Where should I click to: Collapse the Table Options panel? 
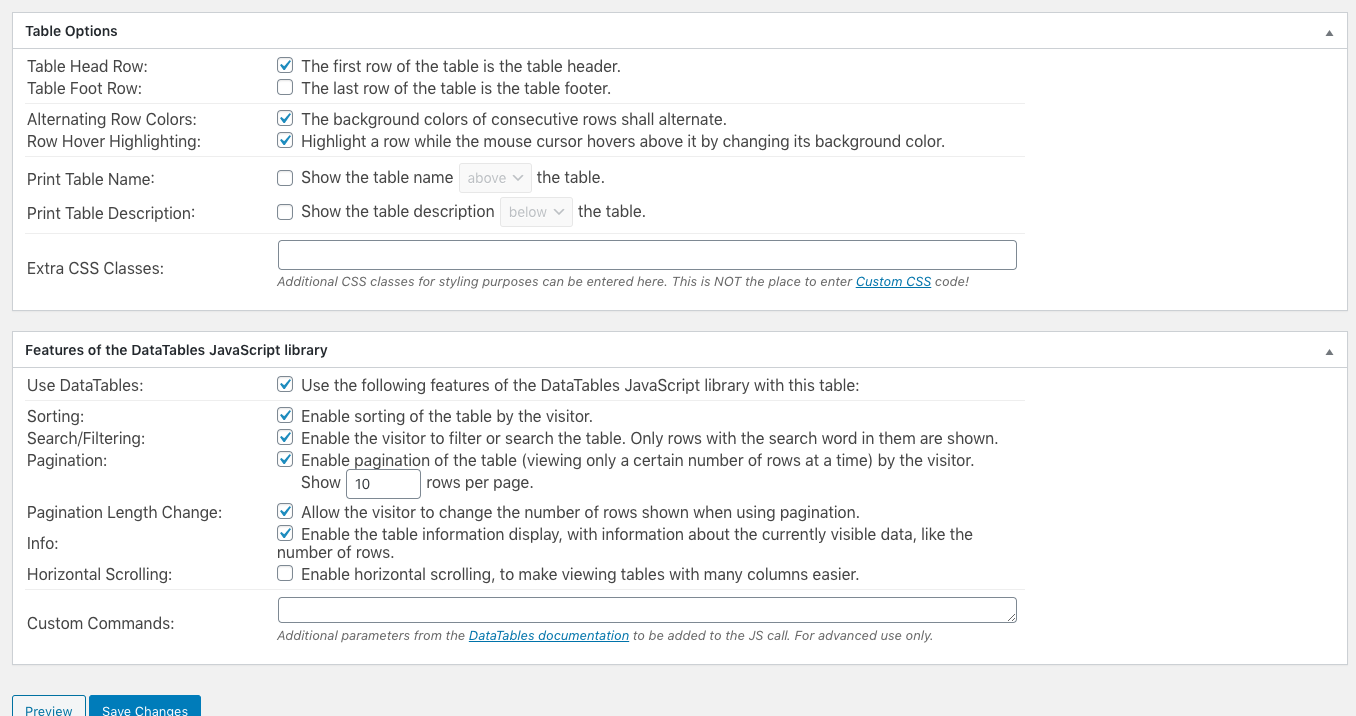(1329, 31)
